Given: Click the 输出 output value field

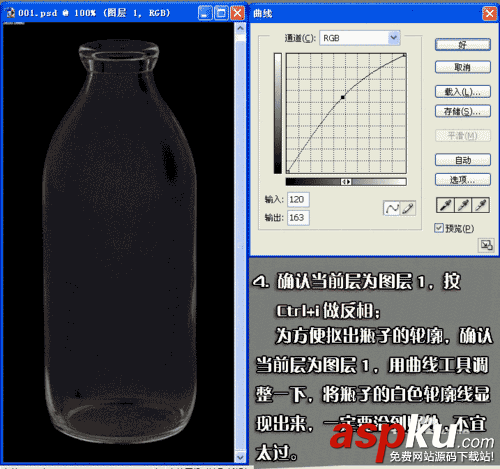Looking at the screenshot, I should [298, 218].
